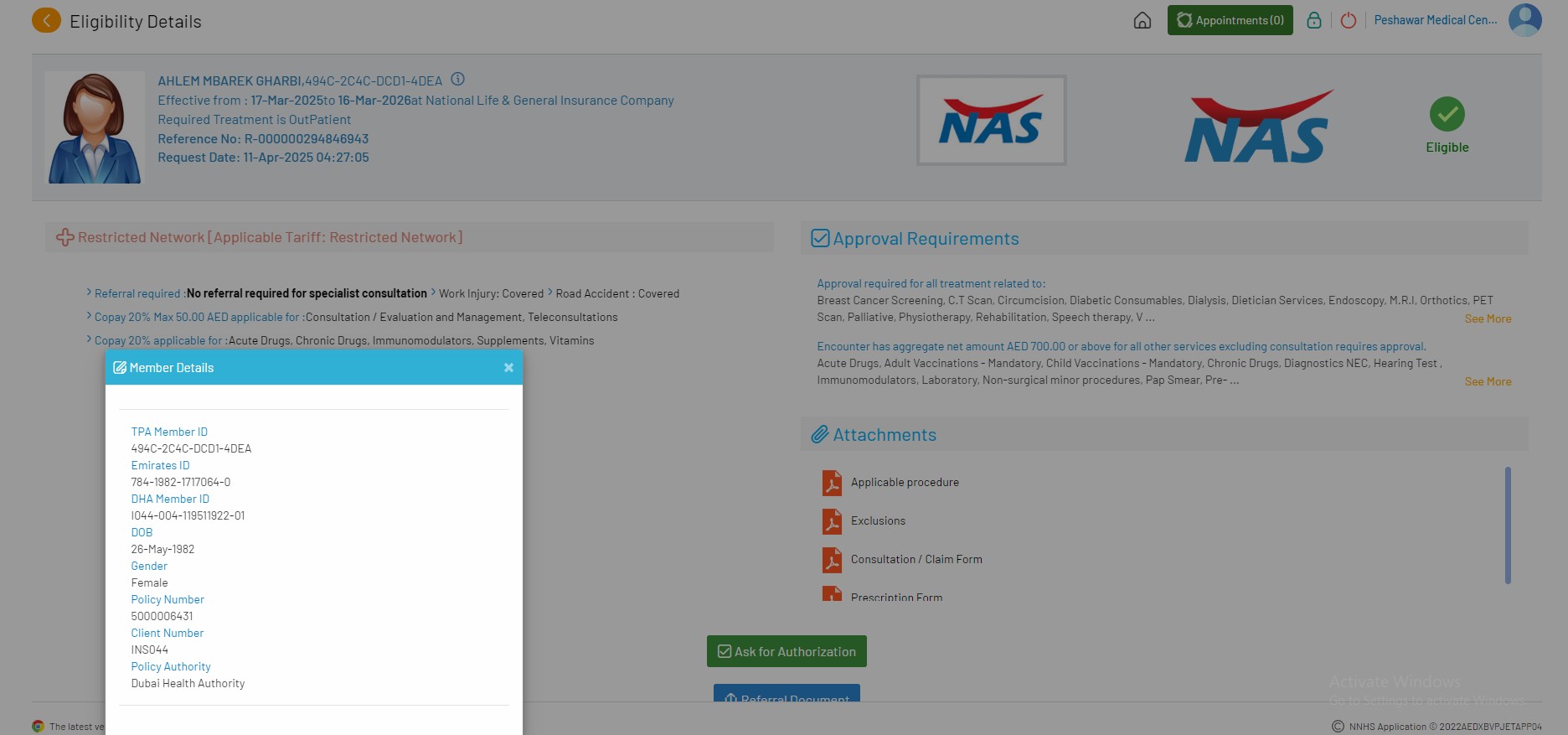This screenshot has height=735, width=1568.
Task: Click the Attachments paperclip icon
Action: (819, 434)
